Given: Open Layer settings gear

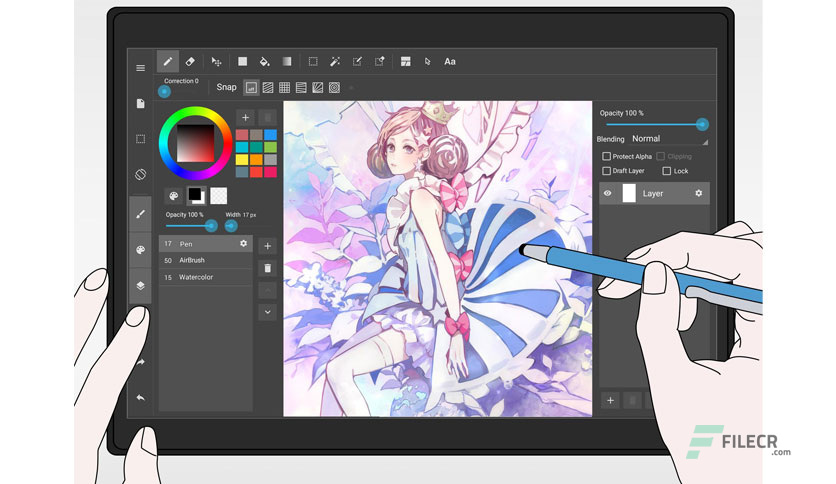Looking at the screenshot, I should click(x=698, y=193).
